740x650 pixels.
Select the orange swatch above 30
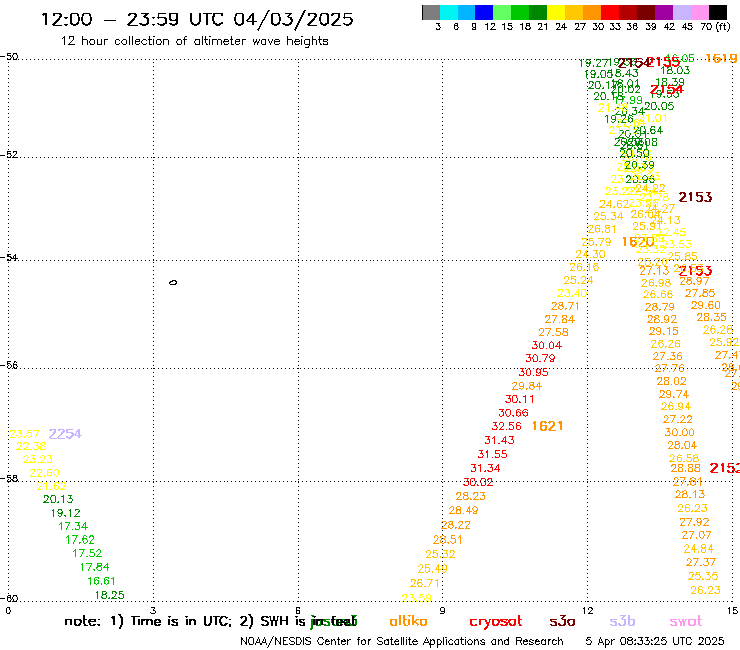click(592, 12)
